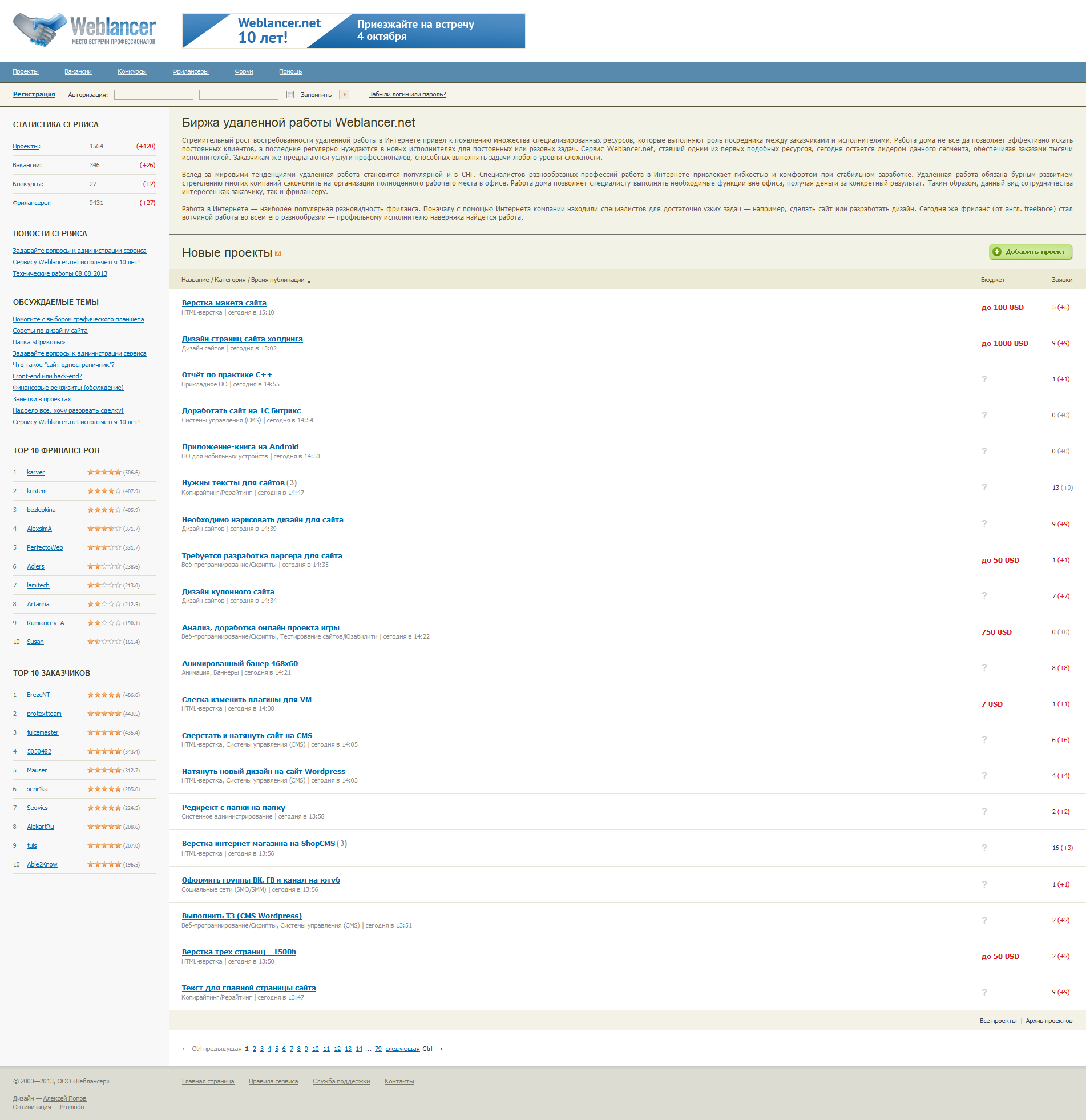Go to page 5 in pagination
This screenshot has width=1086, height=1120.
pos(277,1049)
